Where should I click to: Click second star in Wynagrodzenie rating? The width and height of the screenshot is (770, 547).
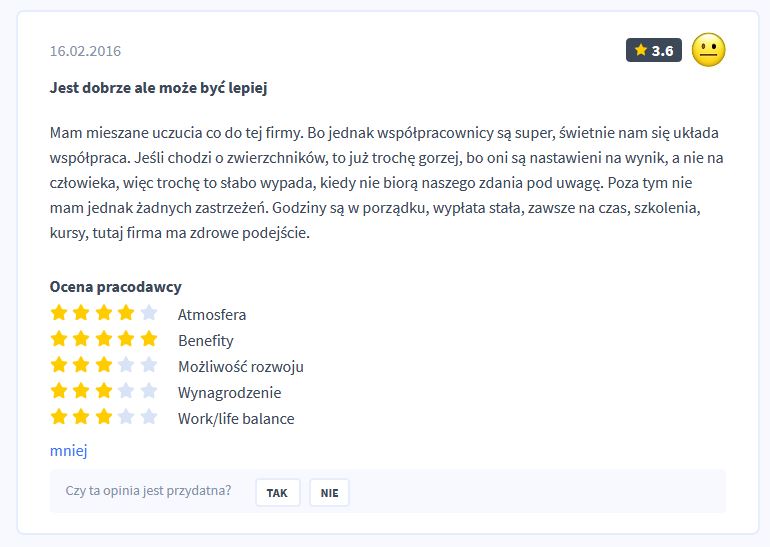pos(81,391)
